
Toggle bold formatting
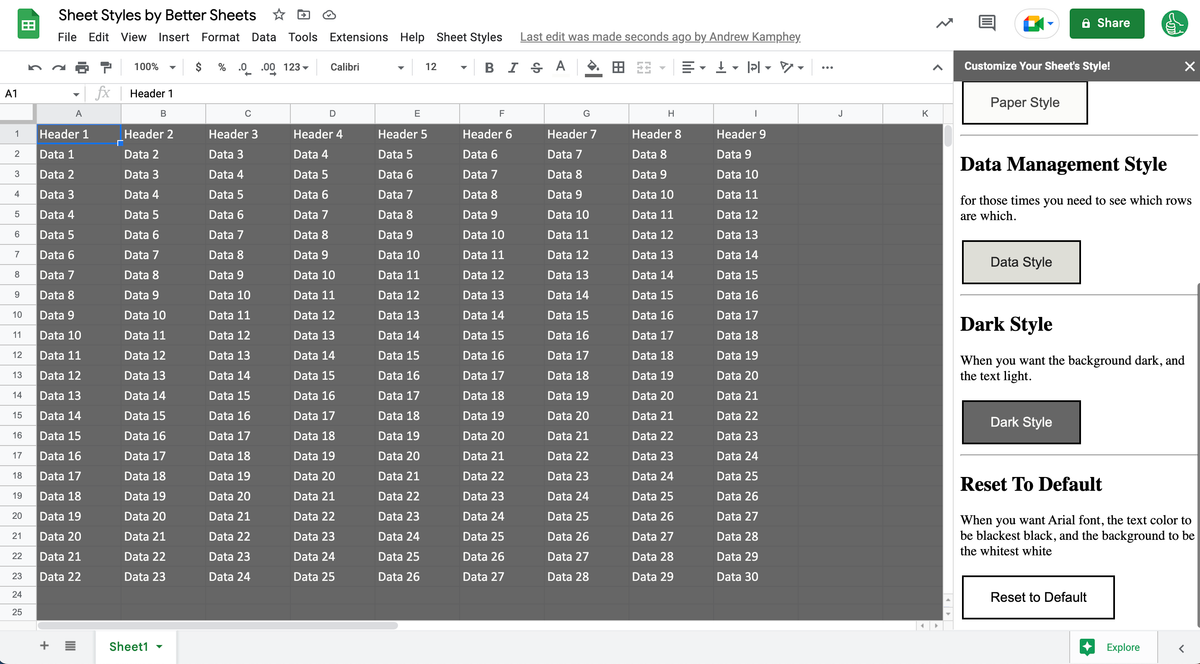coord(489,66)
